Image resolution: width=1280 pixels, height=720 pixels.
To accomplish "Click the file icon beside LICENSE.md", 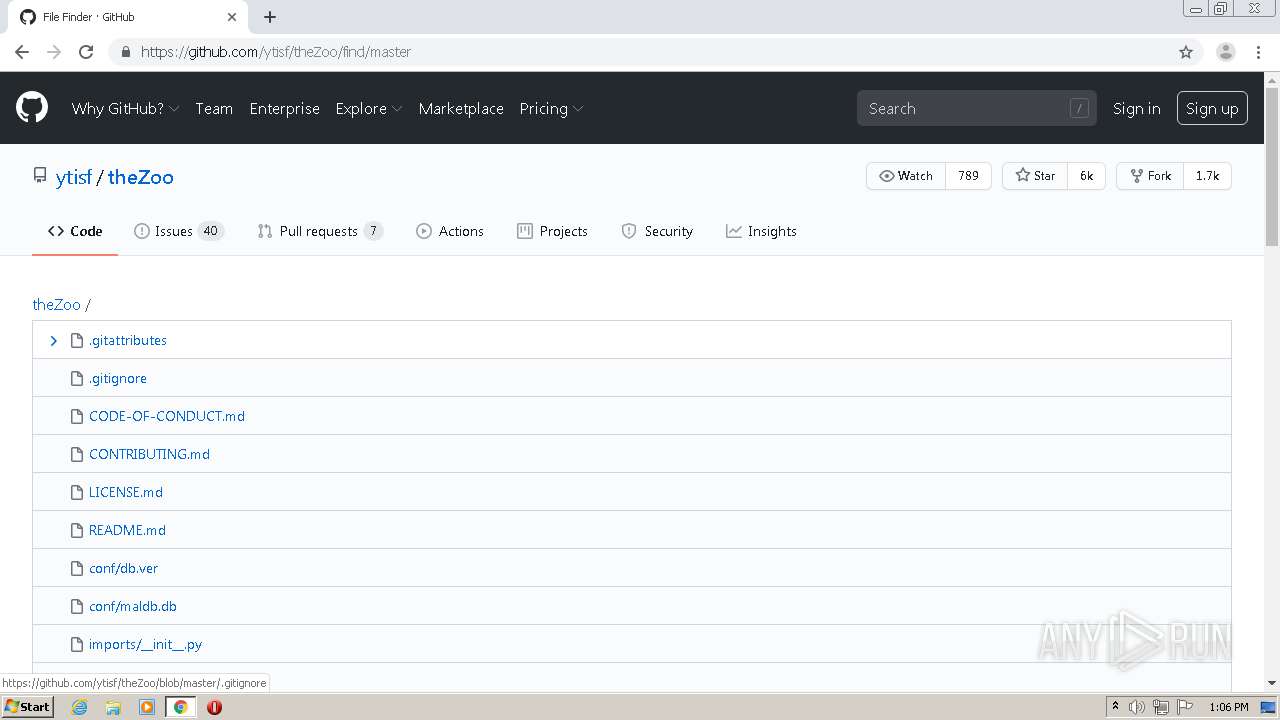I will [x=77, y=492].
